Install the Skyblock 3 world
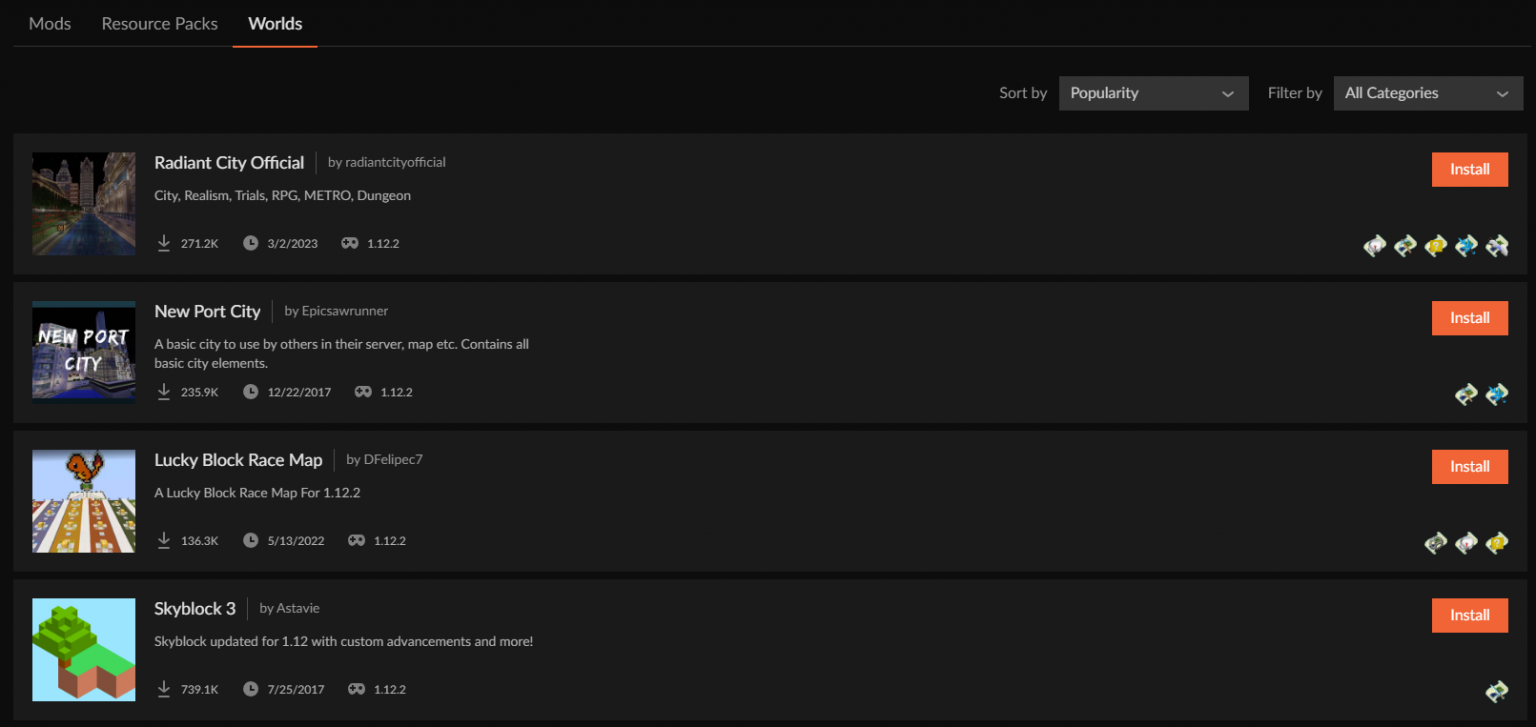Screen dimensions: 1536x727 1469,615
